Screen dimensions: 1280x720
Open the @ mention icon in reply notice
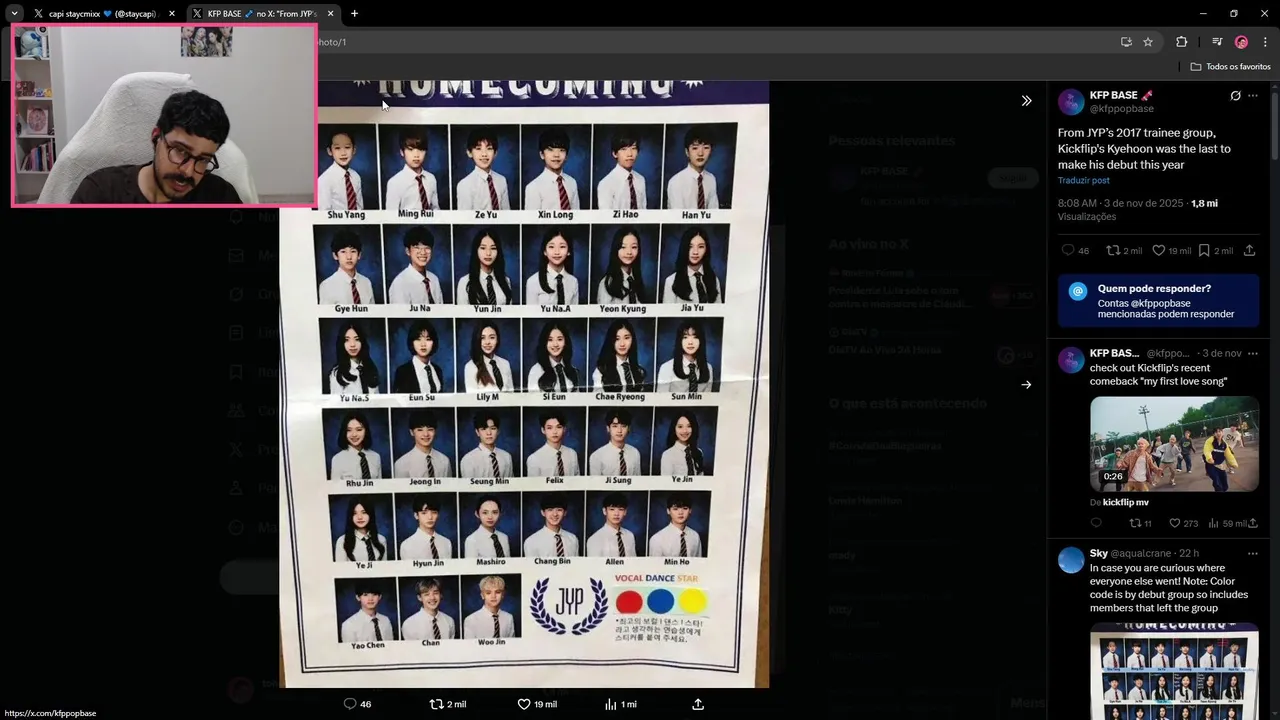[1077, 291]
